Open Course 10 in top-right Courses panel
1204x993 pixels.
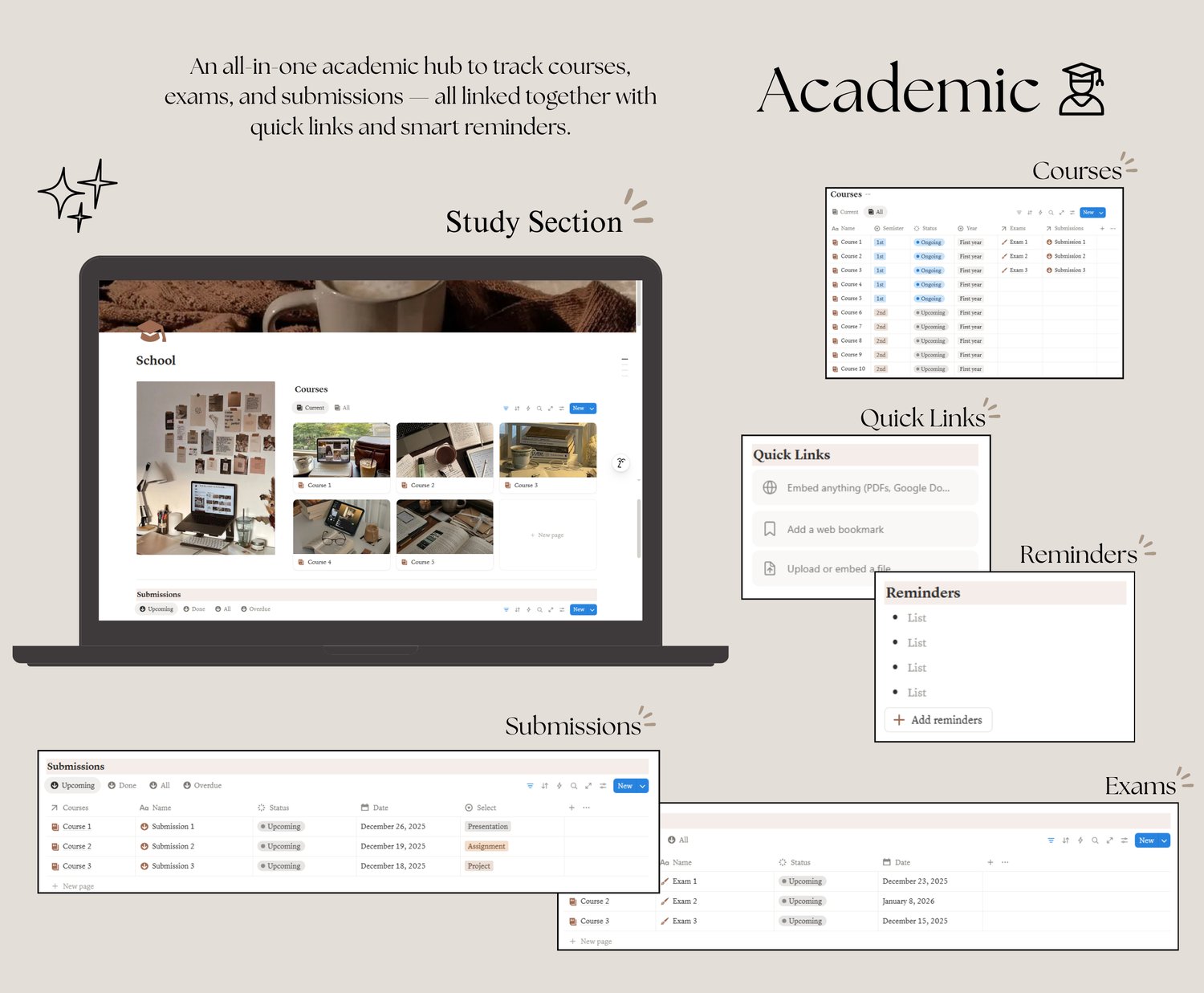[852, 369]
